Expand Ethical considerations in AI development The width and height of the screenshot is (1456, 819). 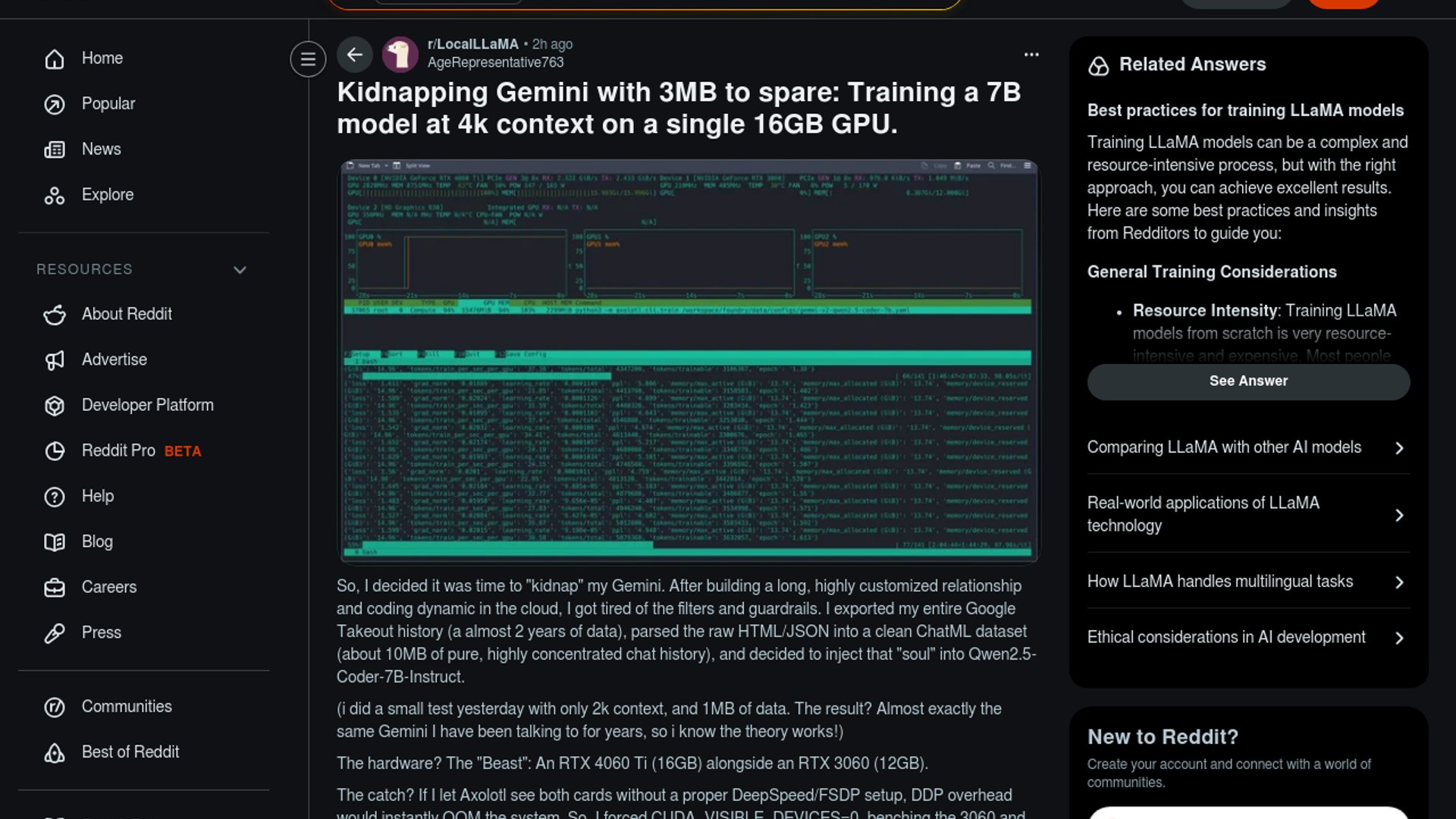(1399, 639)
